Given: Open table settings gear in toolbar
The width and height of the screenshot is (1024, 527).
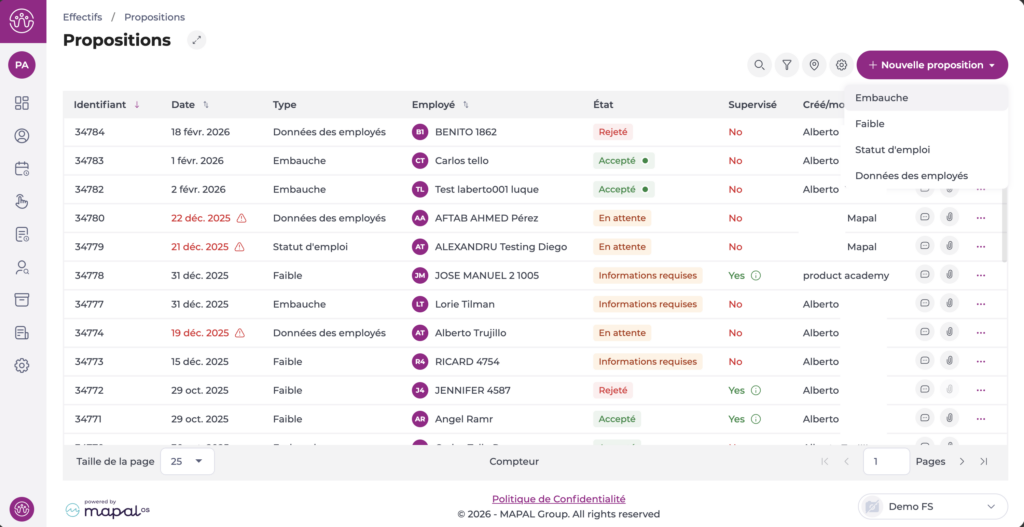Looking at the screenshot, I should [x=842, y=65].
